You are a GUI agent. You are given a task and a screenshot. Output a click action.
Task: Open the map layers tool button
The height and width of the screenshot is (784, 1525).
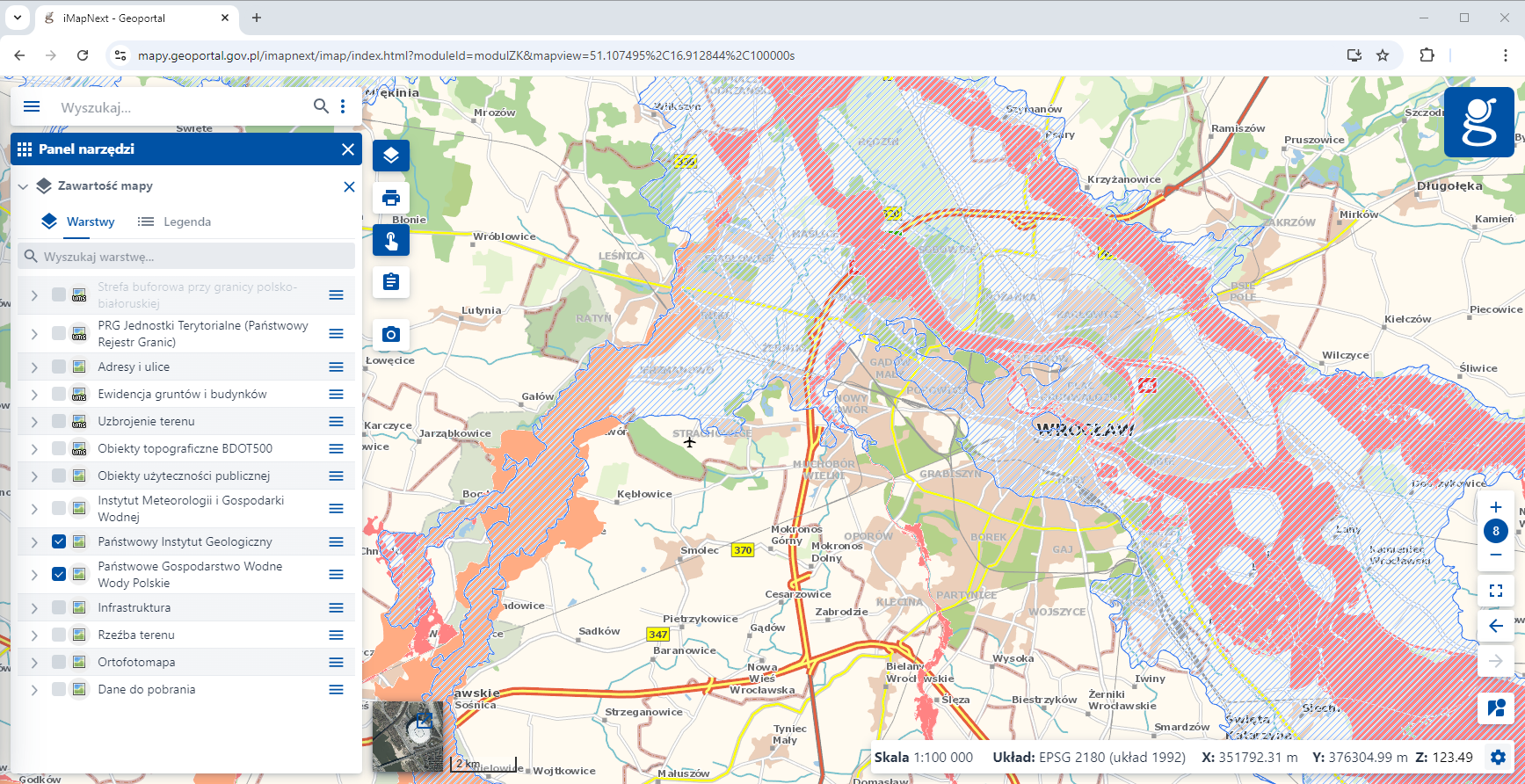(391, 156)
